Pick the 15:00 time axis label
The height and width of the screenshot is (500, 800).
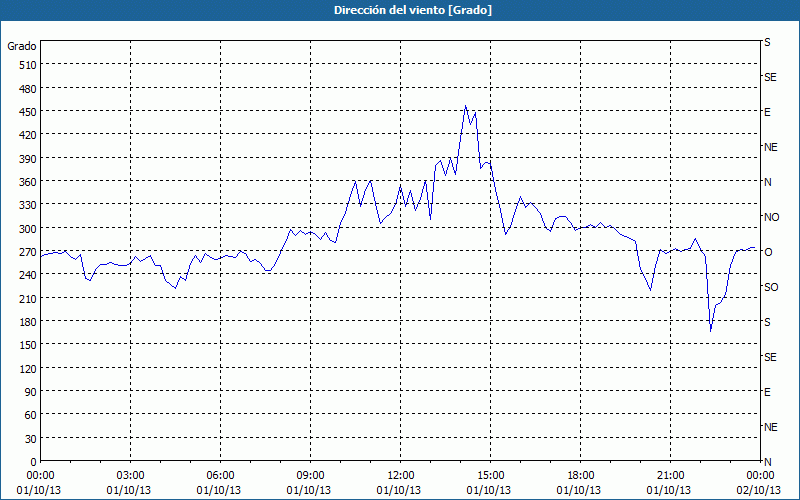[x=490, y=476]
